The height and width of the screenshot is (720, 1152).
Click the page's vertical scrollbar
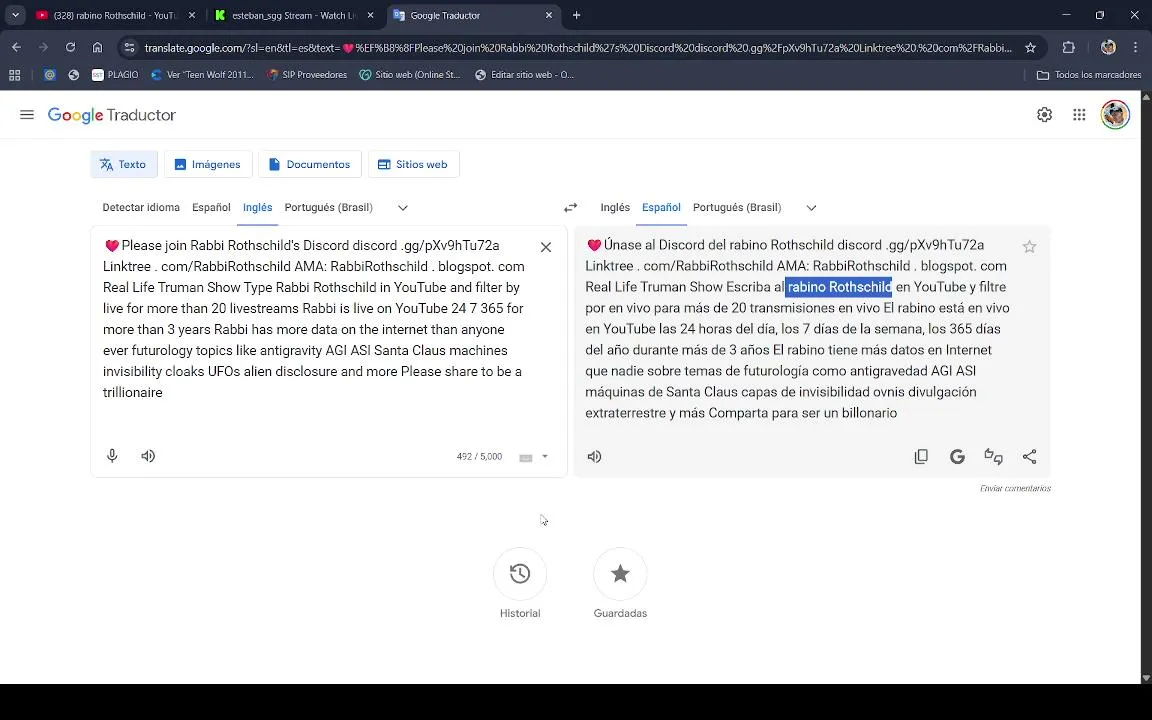tap(1146, 387)
